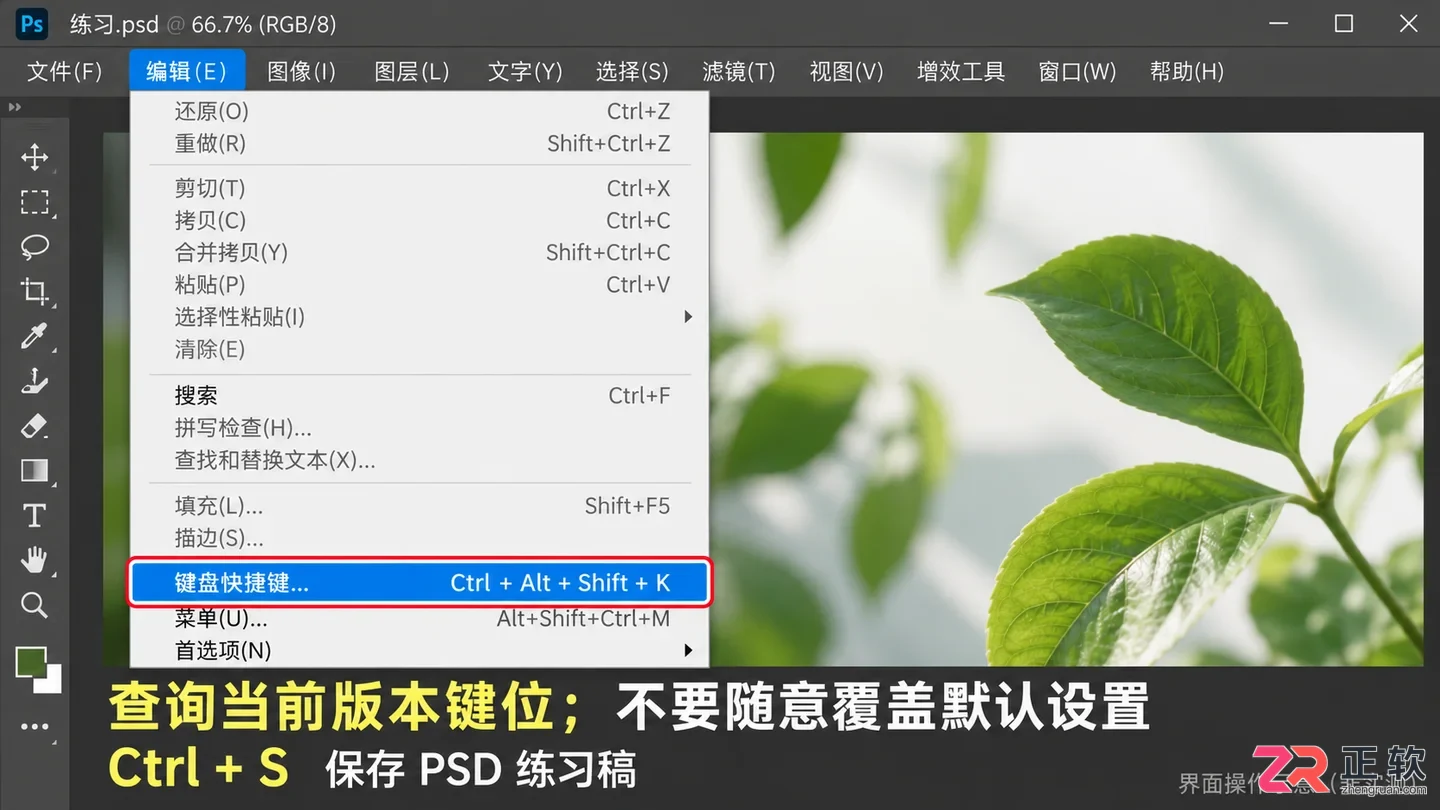Open the 帮助(H) menu

(1187, 72)
